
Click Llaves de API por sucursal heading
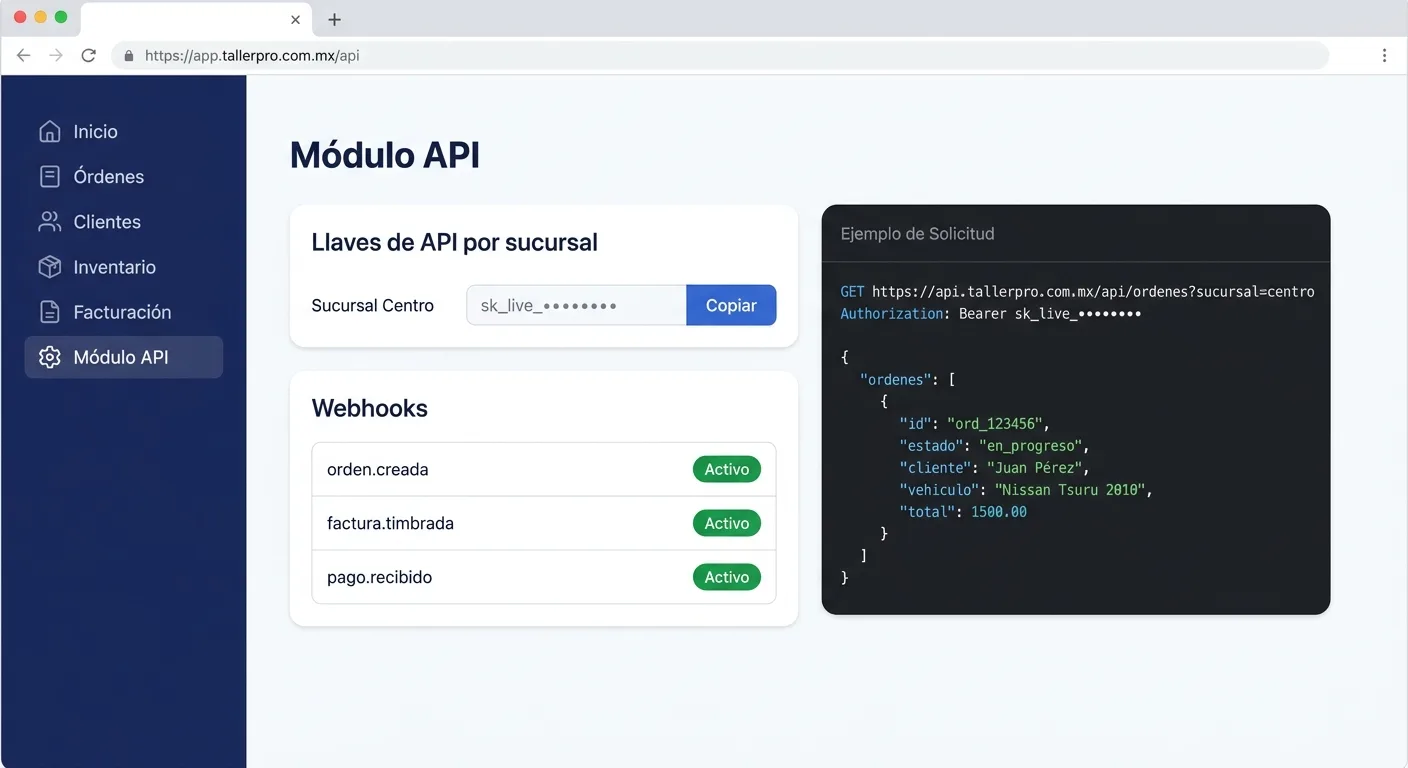pos(454,242)
